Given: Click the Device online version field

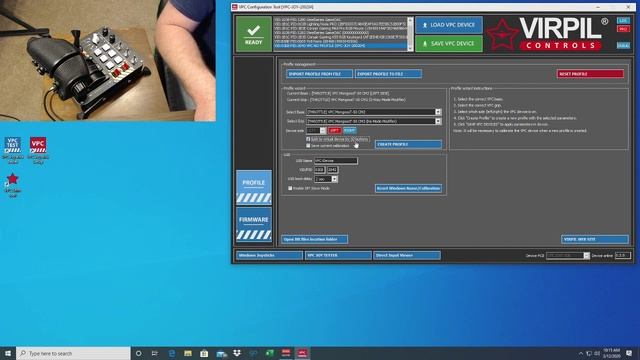Looking at the screenshot, I should click(x=623, y=256).
